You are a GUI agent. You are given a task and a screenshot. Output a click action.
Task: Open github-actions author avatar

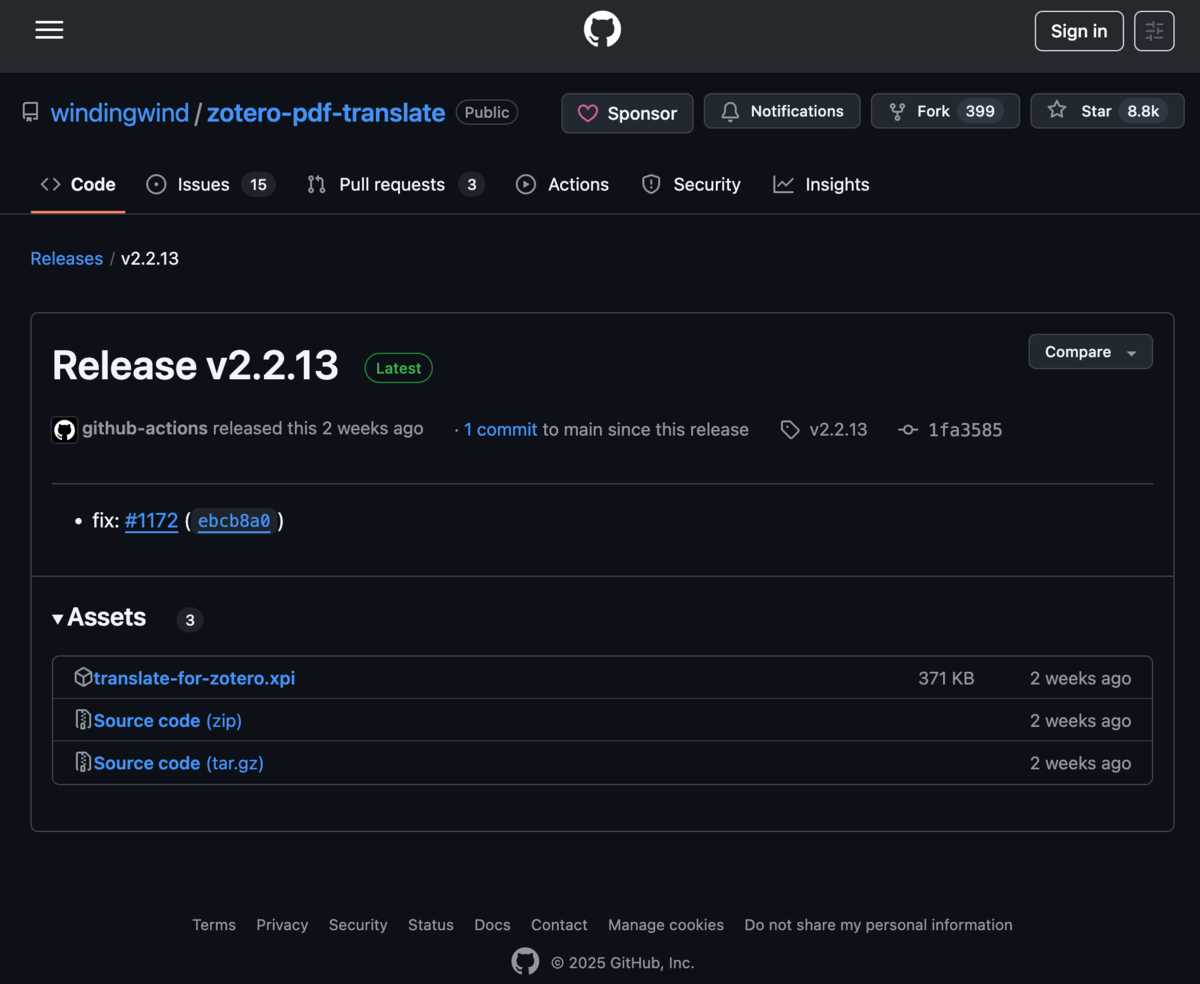pos(64,430)
